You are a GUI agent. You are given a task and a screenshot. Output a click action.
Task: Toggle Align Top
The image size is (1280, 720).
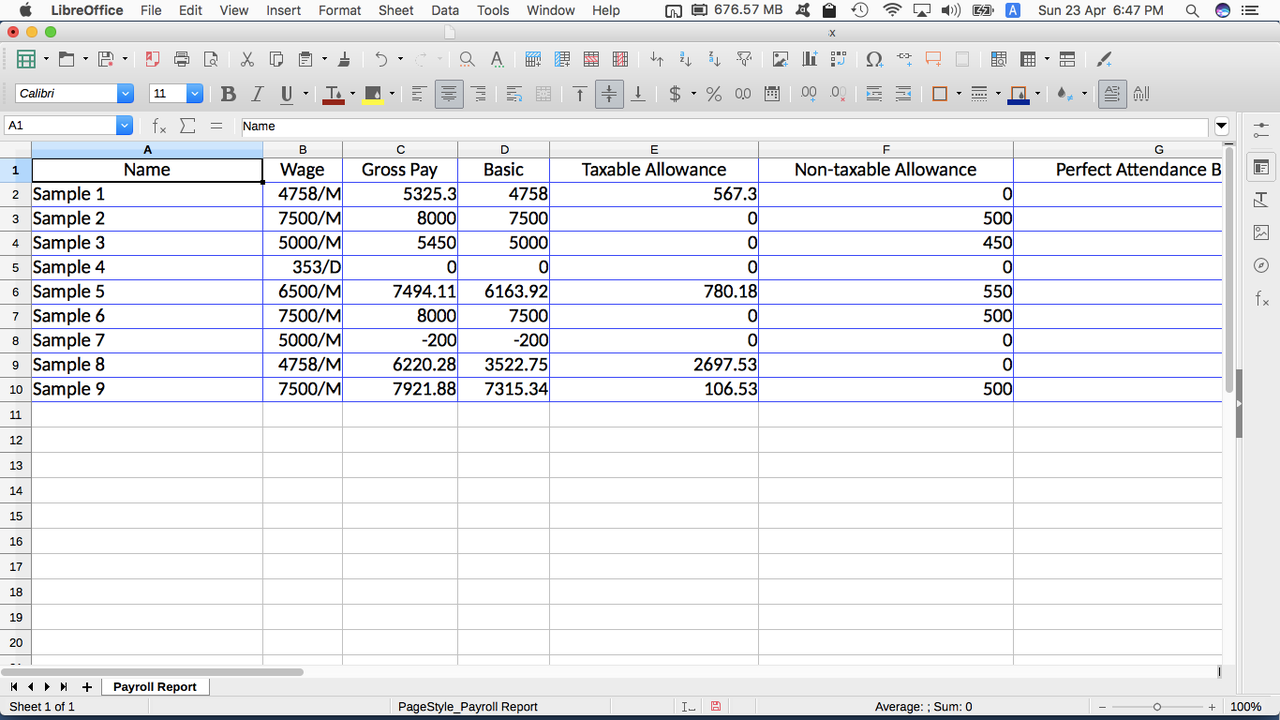(x=579, y=94)
